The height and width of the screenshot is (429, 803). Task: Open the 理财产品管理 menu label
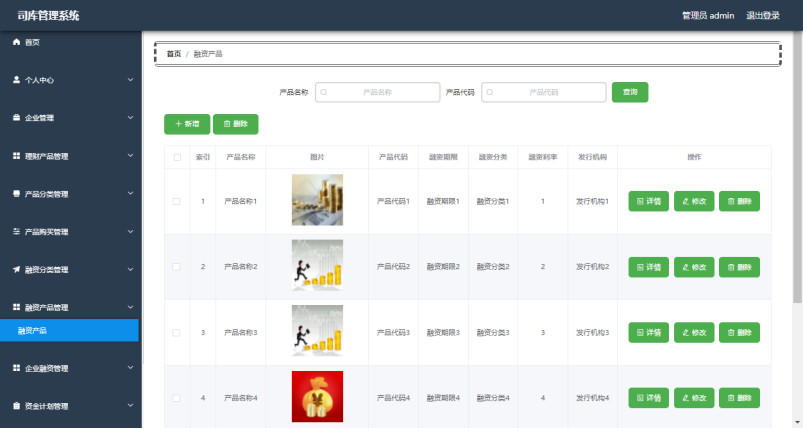(47, 156)
